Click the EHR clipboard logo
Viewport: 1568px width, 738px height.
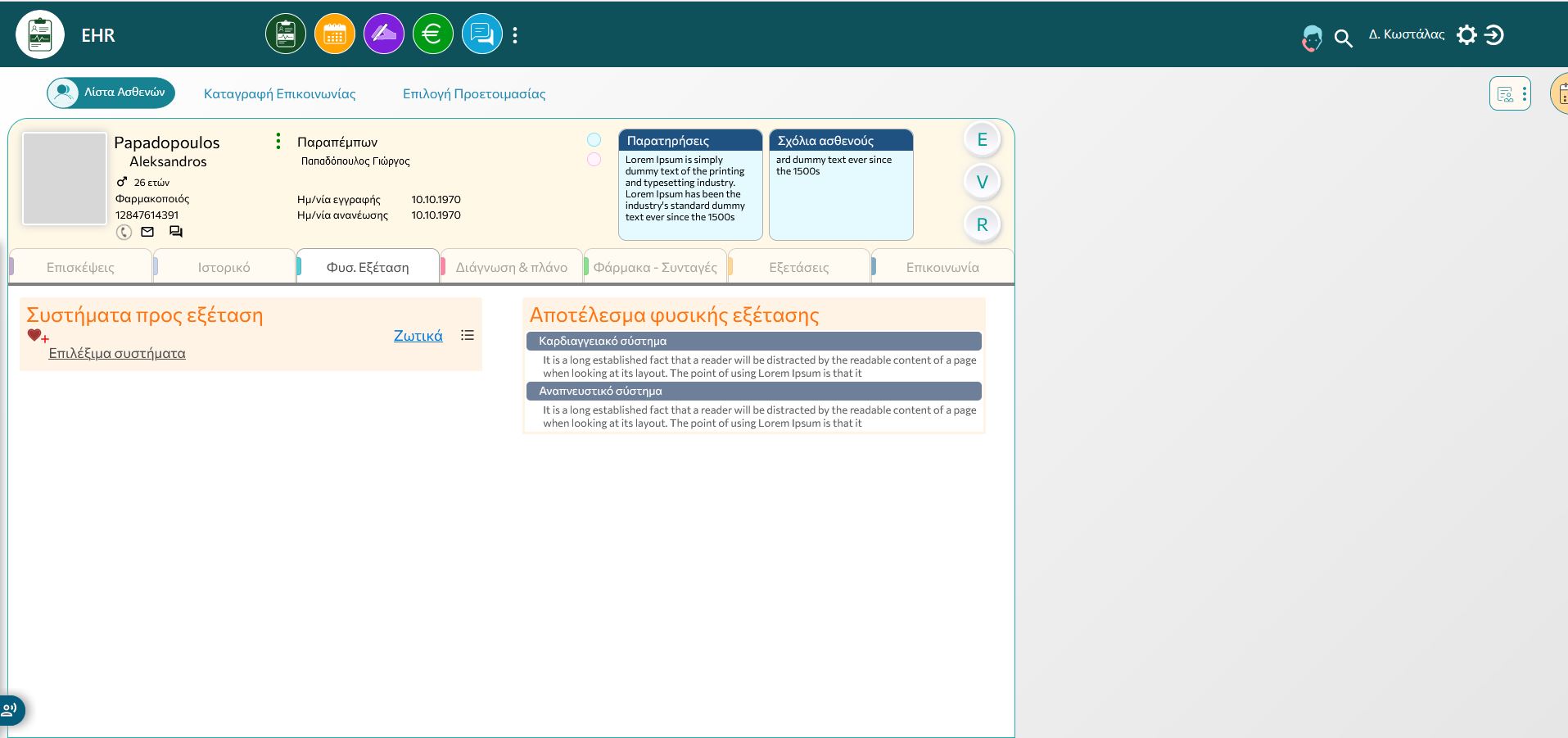pyautogui.click(x=40, y=34)
